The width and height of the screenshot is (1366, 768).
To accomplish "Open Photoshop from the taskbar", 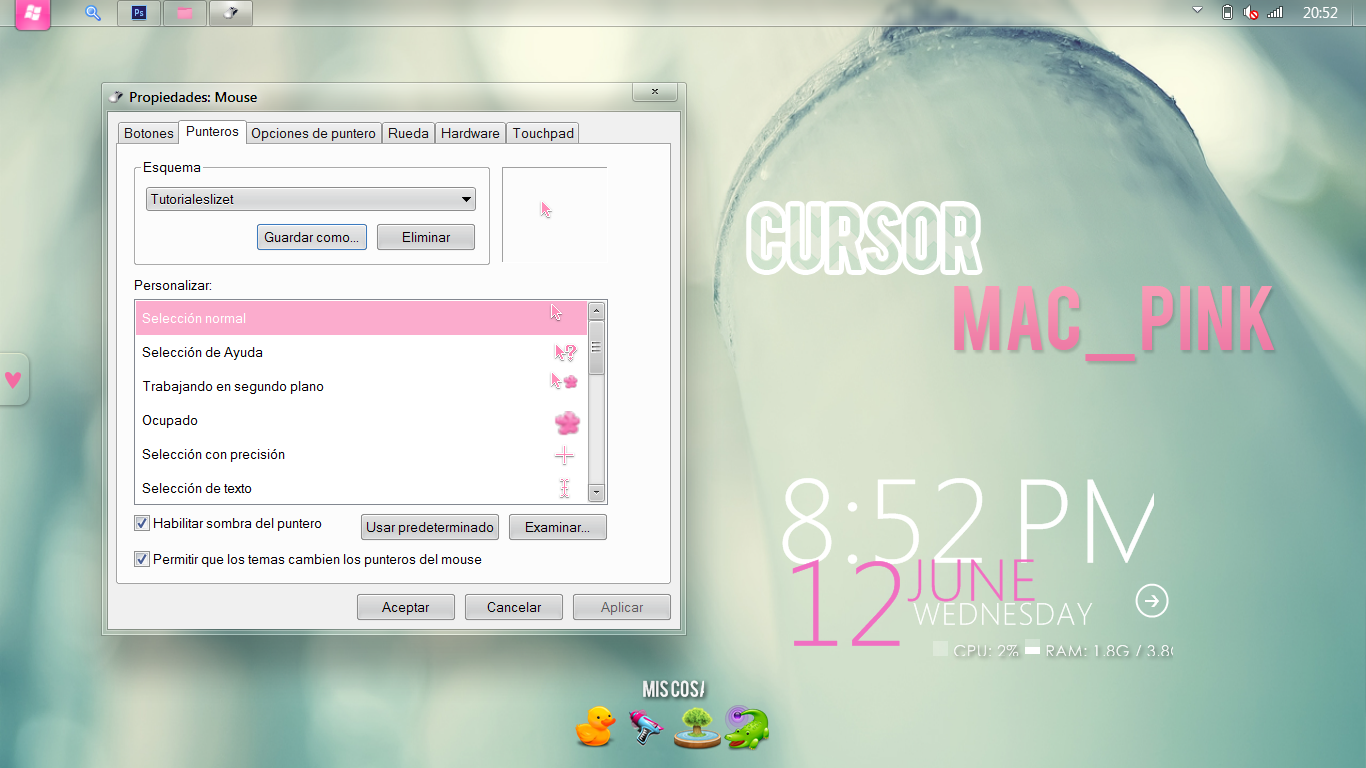I will coord(138,13).
